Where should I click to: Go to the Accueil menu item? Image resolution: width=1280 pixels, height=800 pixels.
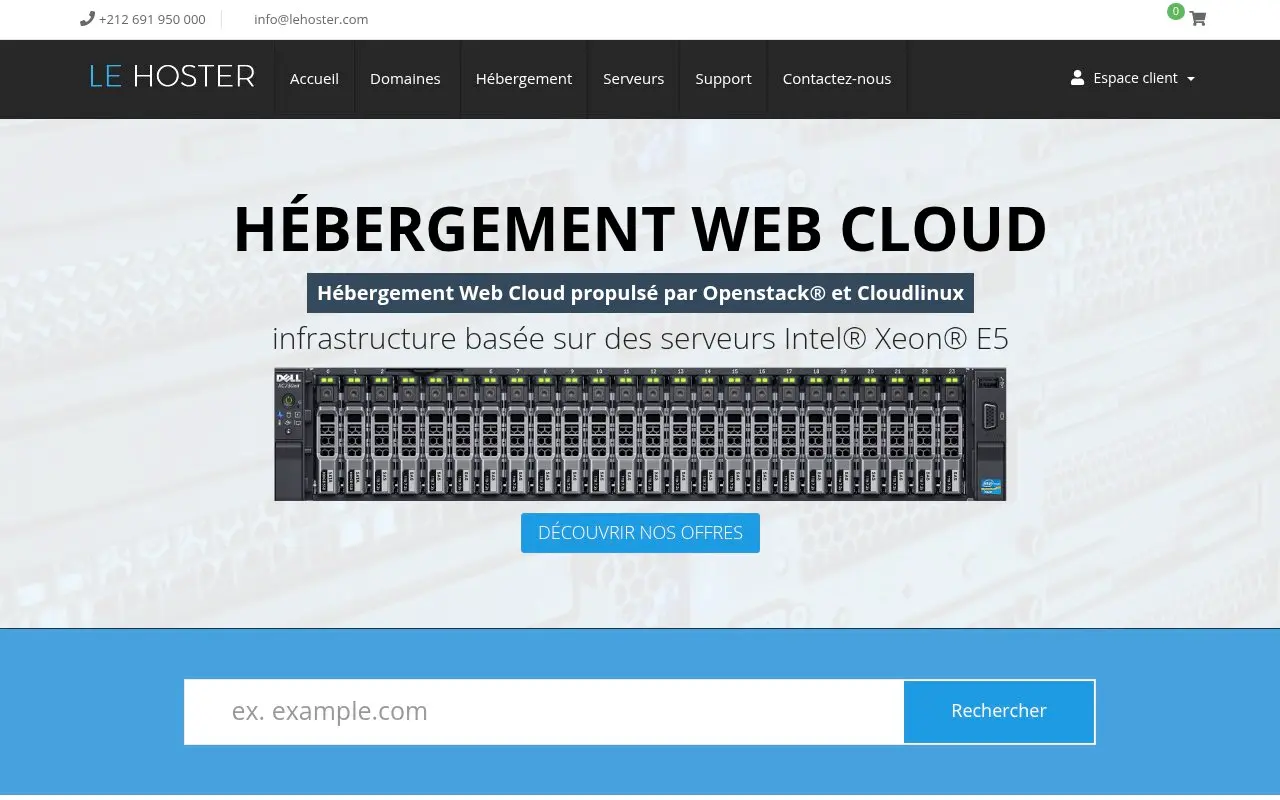point(314,79)
